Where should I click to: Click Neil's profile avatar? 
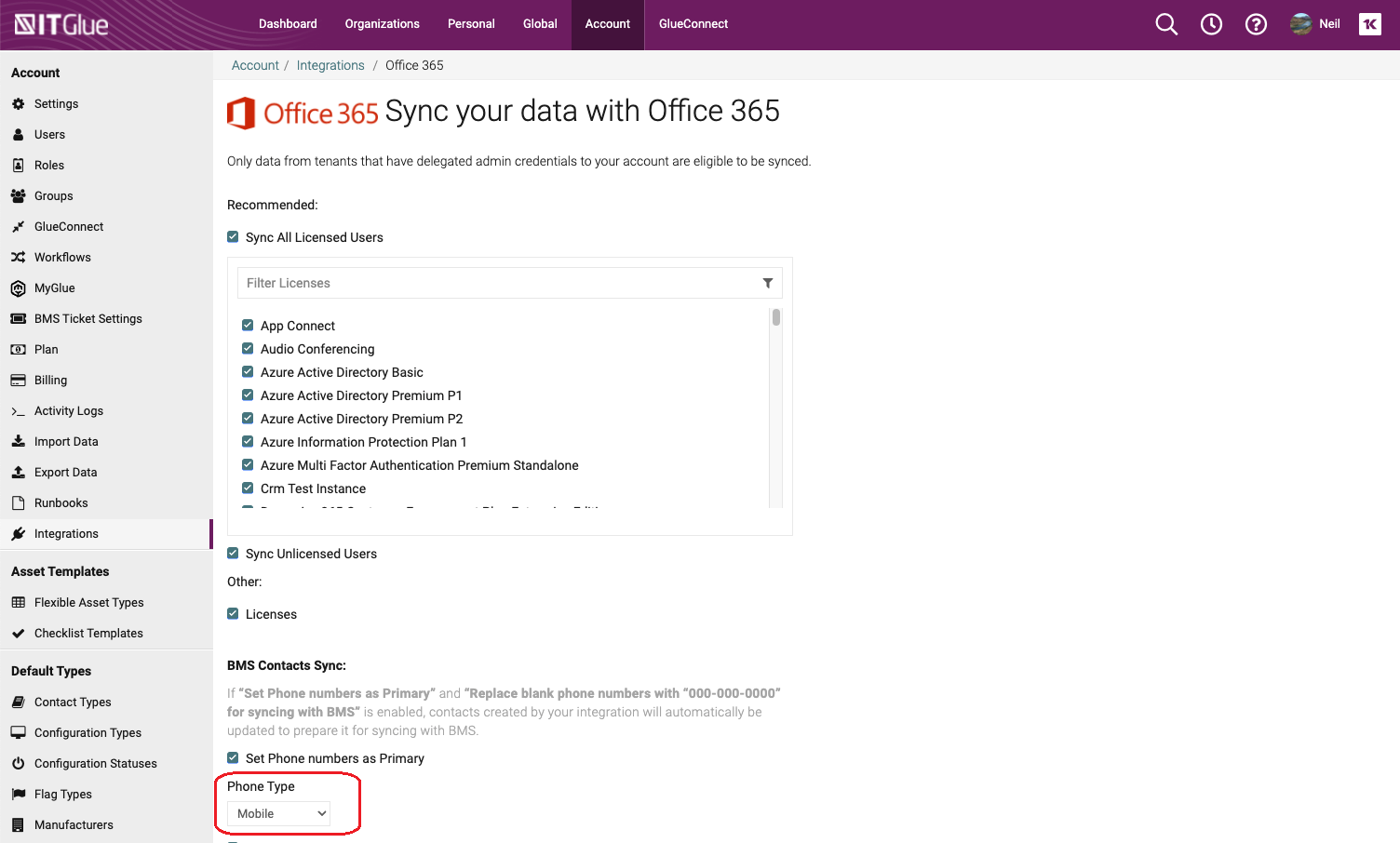[1300, 24]
